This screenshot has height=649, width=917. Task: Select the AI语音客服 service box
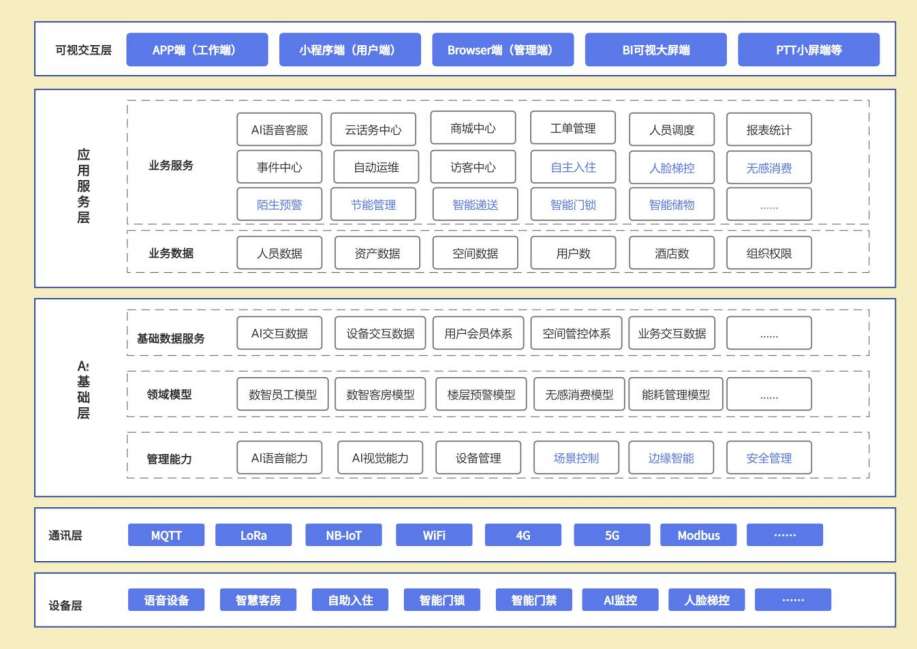click(279, 129)
